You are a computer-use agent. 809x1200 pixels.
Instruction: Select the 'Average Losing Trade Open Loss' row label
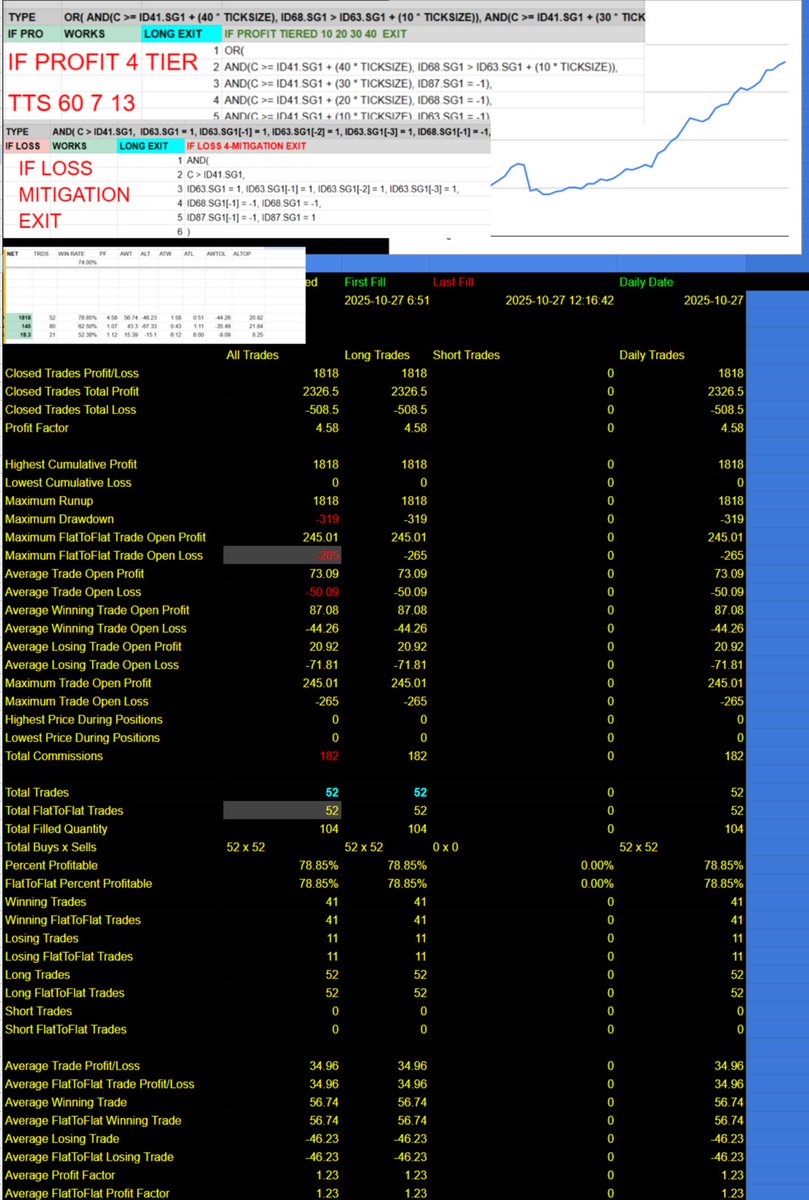point(91,664)
